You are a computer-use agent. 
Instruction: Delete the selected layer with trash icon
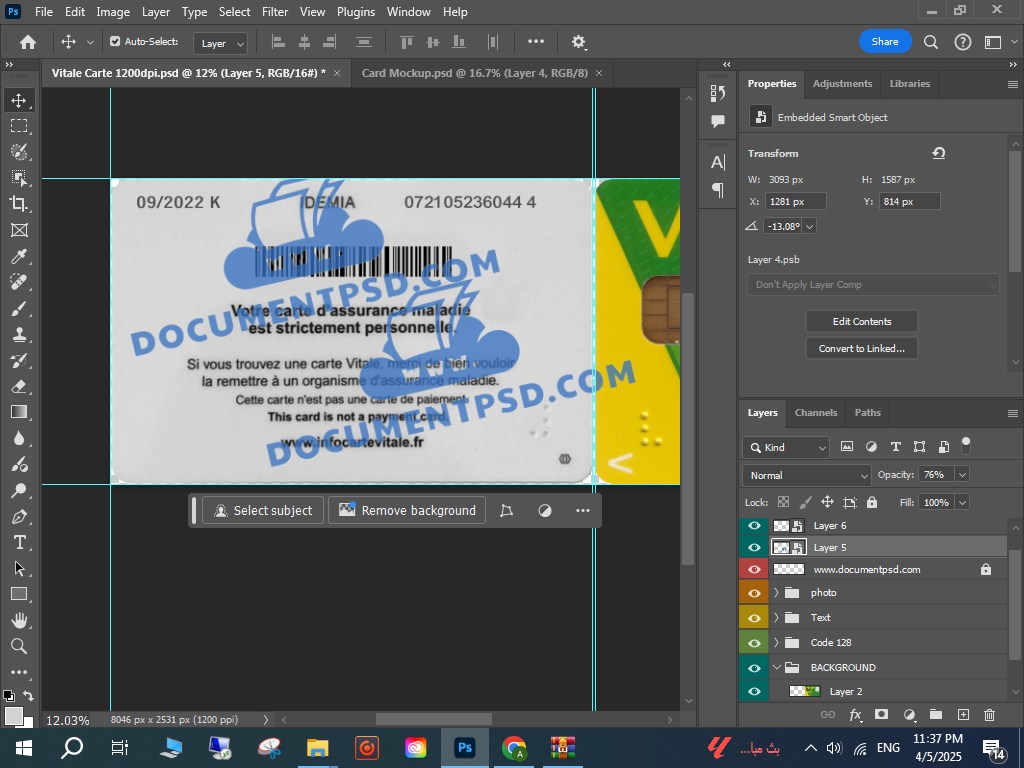(989, 714)
